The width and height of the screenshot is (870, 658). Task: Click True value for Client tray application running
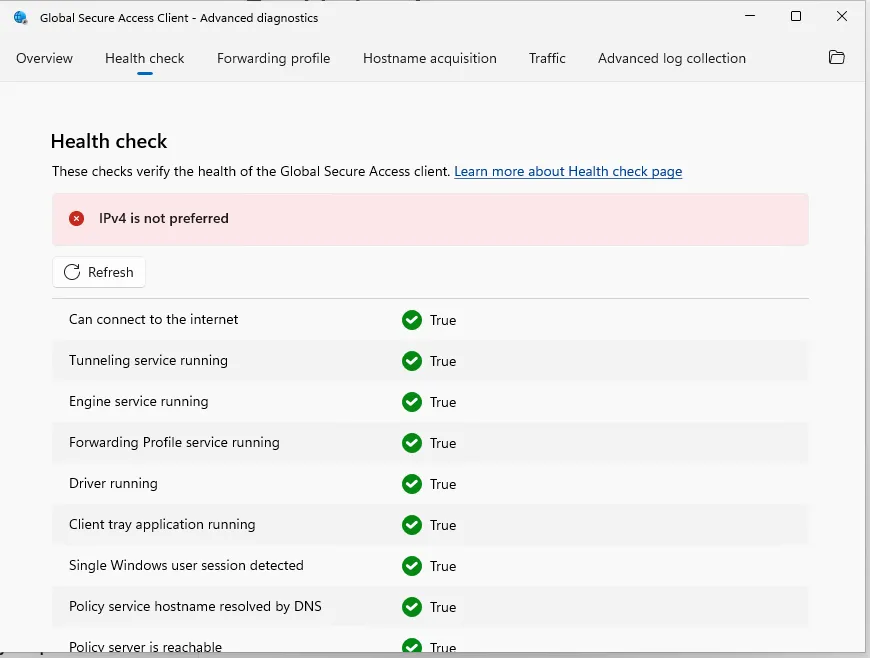tap(443, 526)
